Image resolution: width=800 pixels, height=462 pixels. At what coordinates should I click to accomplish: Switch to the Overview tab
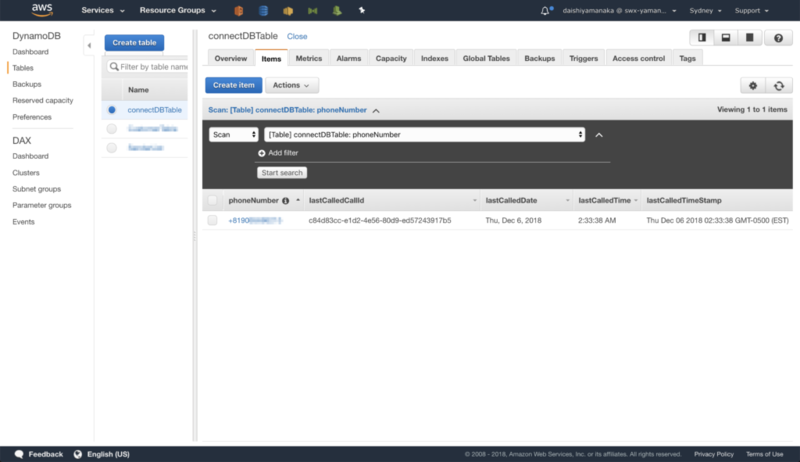pos(231,58)
